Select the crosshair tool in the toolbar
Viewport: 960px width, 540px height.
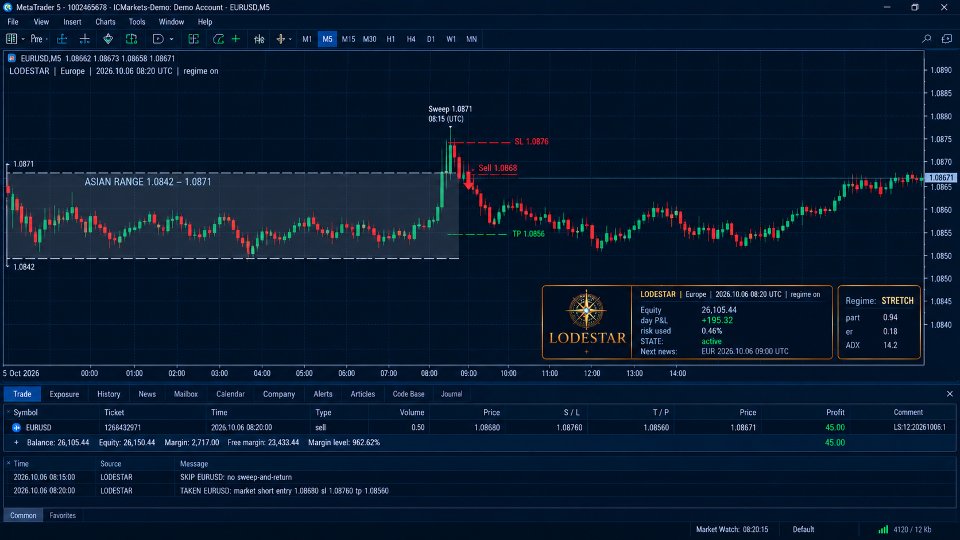click(x=84, y=39)
